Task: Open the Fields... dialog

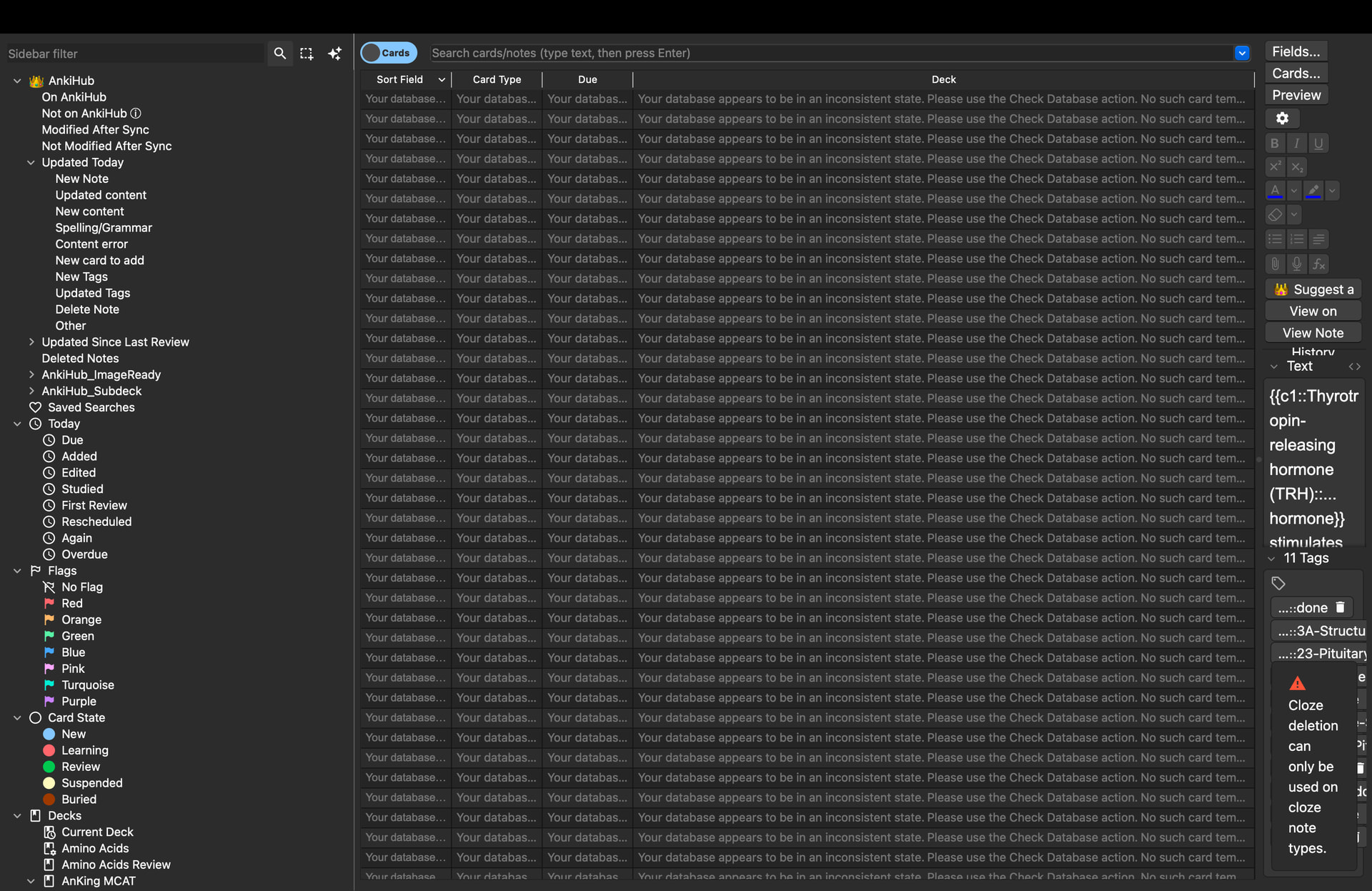Action: 1296,51
